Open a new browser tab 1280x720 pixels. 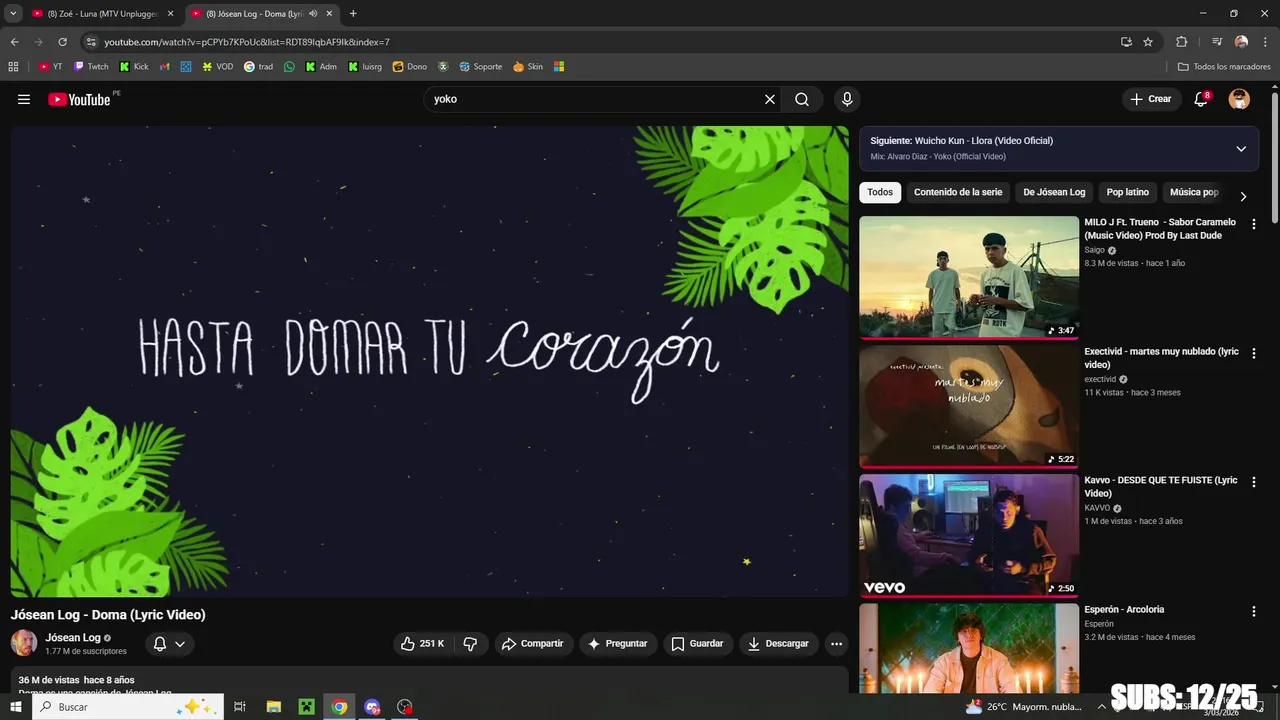[x=353, y=14]
